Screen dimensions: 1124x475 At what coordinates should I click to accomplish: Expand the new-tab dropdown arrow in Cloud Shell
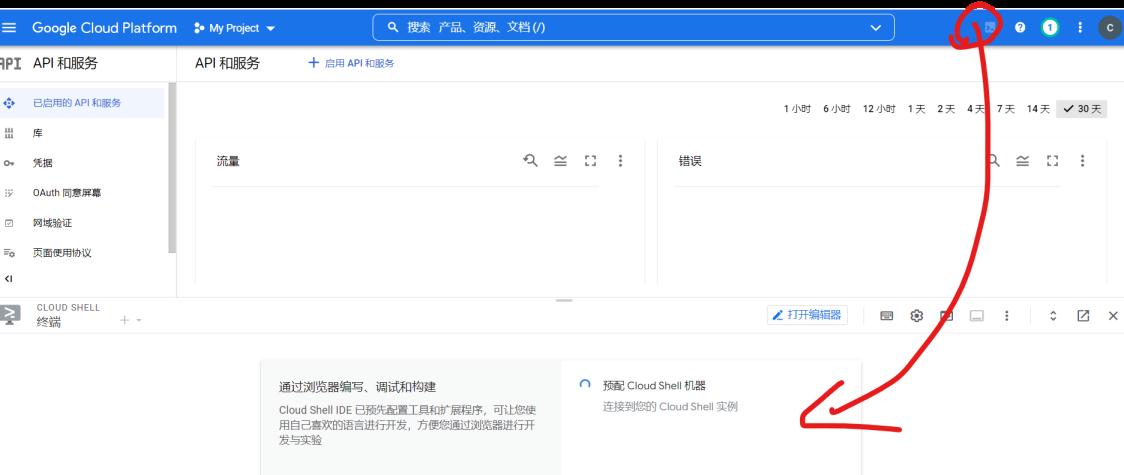coord(138,320)
